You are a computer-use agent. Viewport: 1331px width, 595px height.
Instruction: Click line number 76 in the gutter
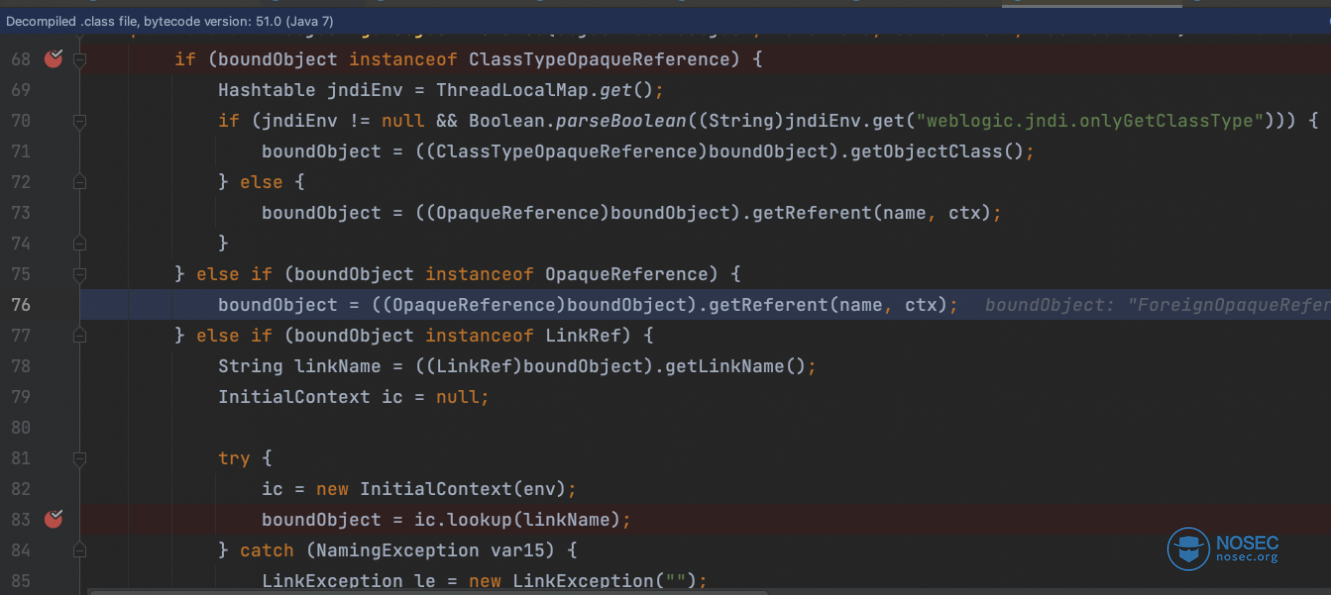(x=20, y=304)
